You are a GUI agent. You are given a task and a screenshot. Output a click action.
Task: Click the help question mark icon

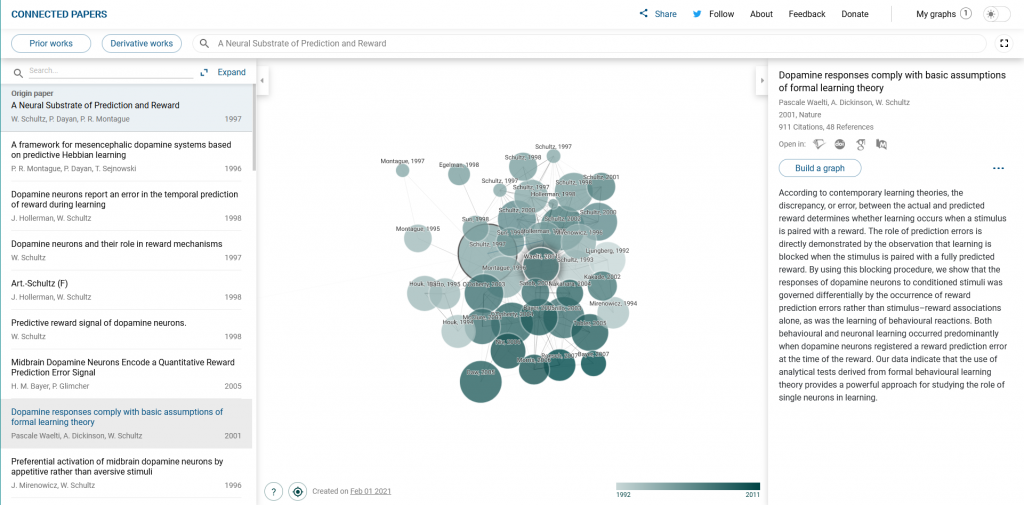point(273,491)
